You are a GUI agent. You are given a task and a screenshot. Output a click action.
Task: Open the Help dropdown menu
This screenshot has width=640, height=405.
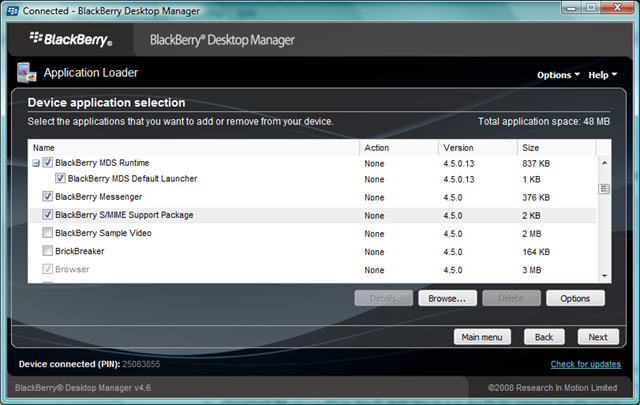602,75
